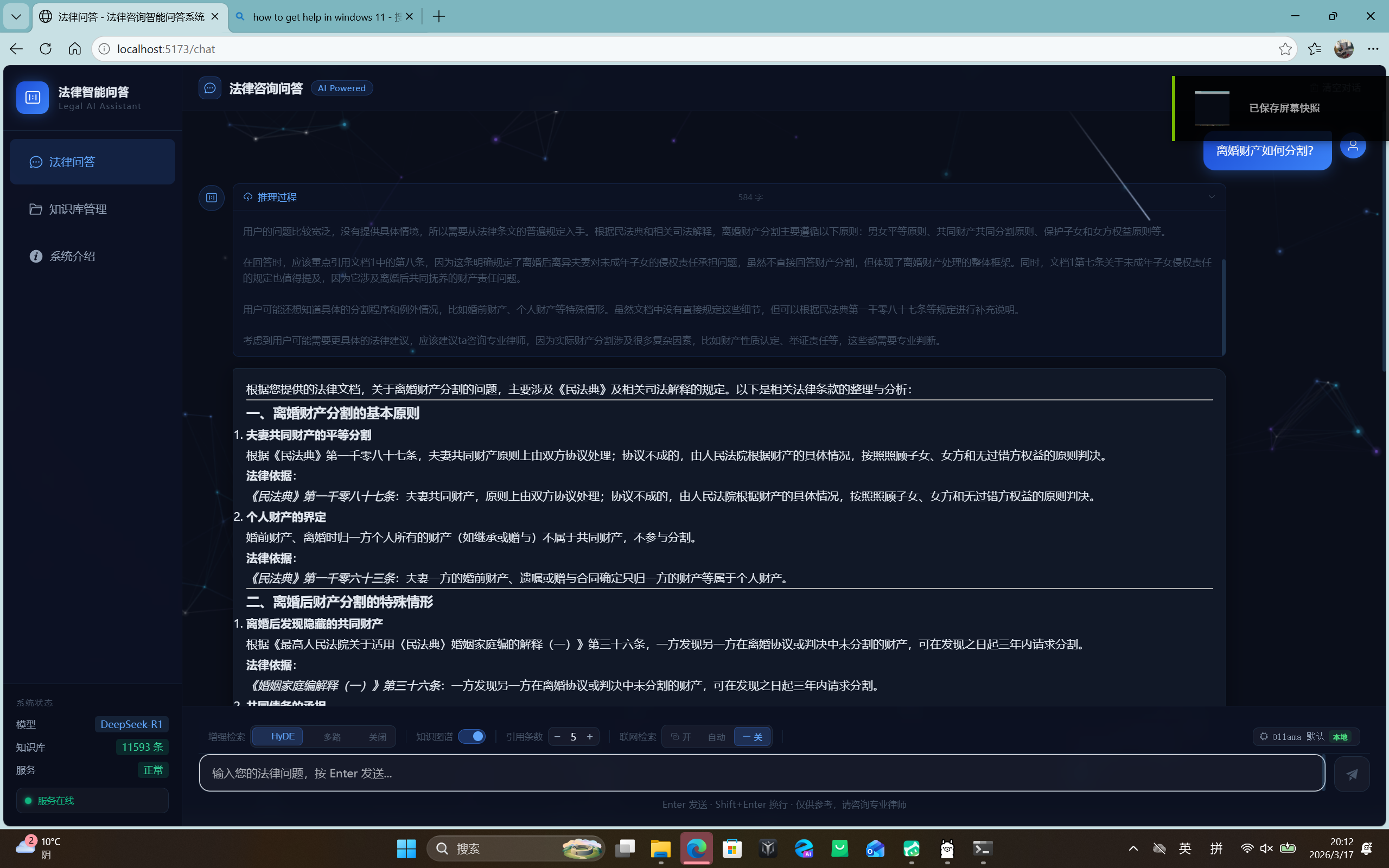Viewport: 1389px width, 868px height.
Task: Open the browser tab list dropdown arrow
Action: [16, 17]
